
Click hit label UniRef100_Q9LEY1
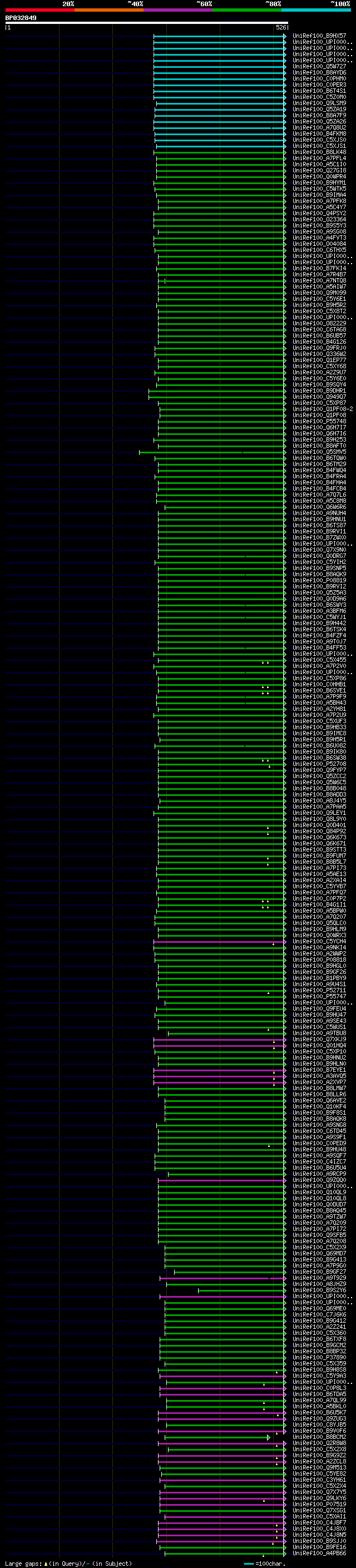[x=319, y=813]
